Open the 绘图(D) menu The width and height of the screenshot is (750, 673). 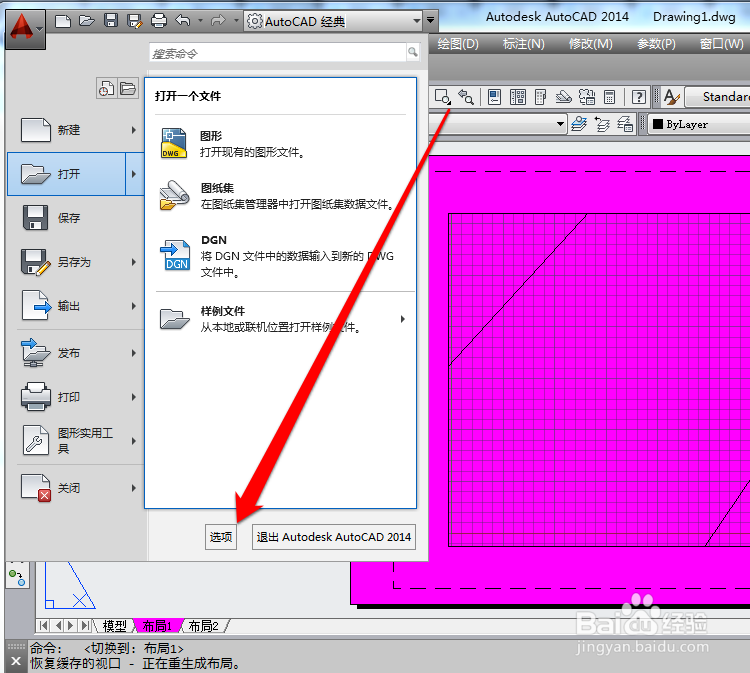(x=458, y=44)
